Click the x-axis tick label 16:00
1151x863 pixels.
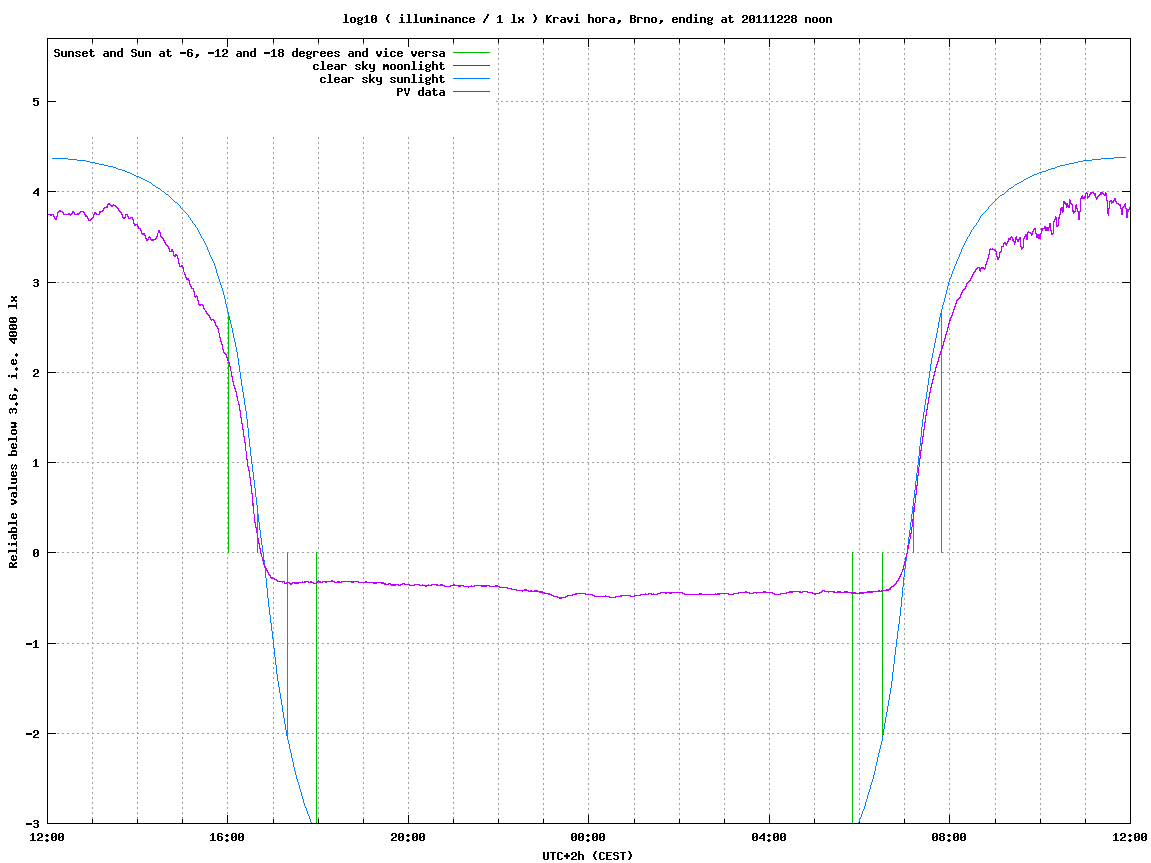pyautogui.click(x=227, y=837)
